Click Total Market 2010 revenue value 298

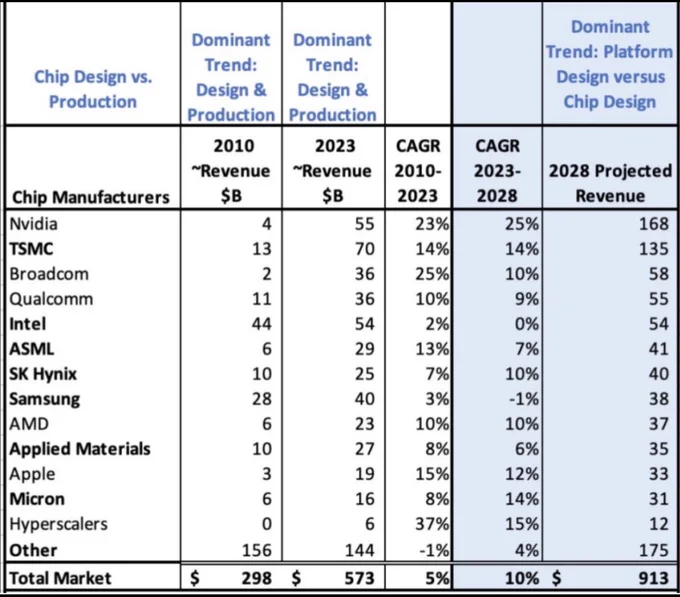click(257, 578)
